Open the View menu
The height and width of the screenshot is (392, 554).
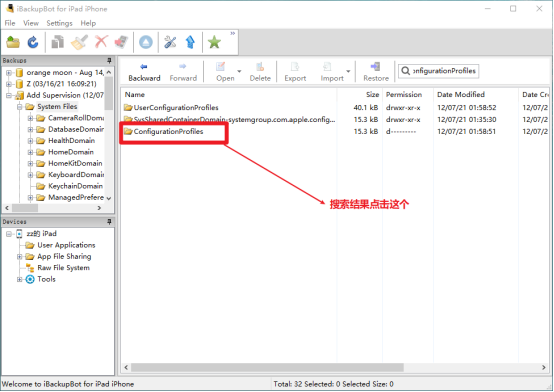tap(31, 23)
